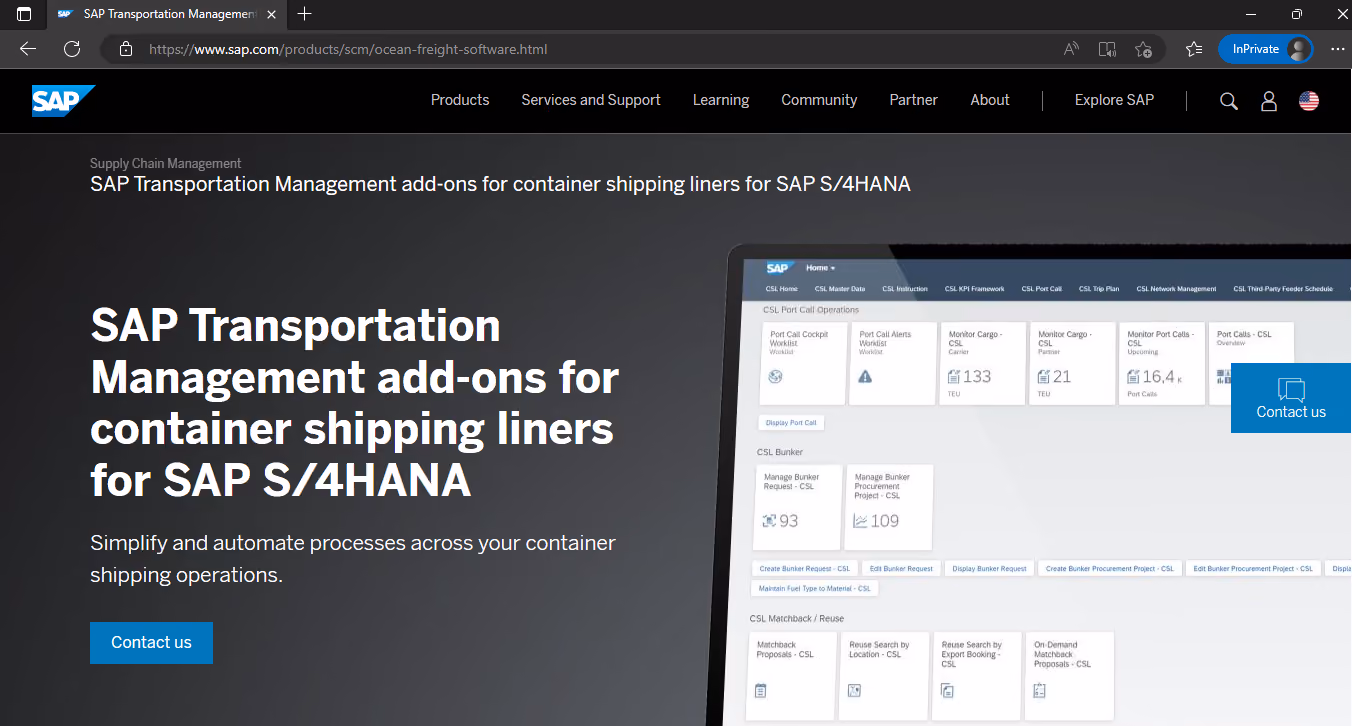Screen dimensions: 1352x726
Task: Click the Monitor Cargo CSL Carrier tile showing 133
Action: (x=983, y=363)
